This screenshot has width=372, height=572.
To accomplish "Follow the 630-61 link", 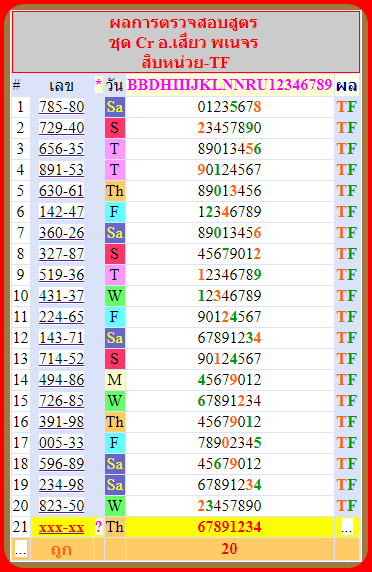I will [x=61, y=191].
